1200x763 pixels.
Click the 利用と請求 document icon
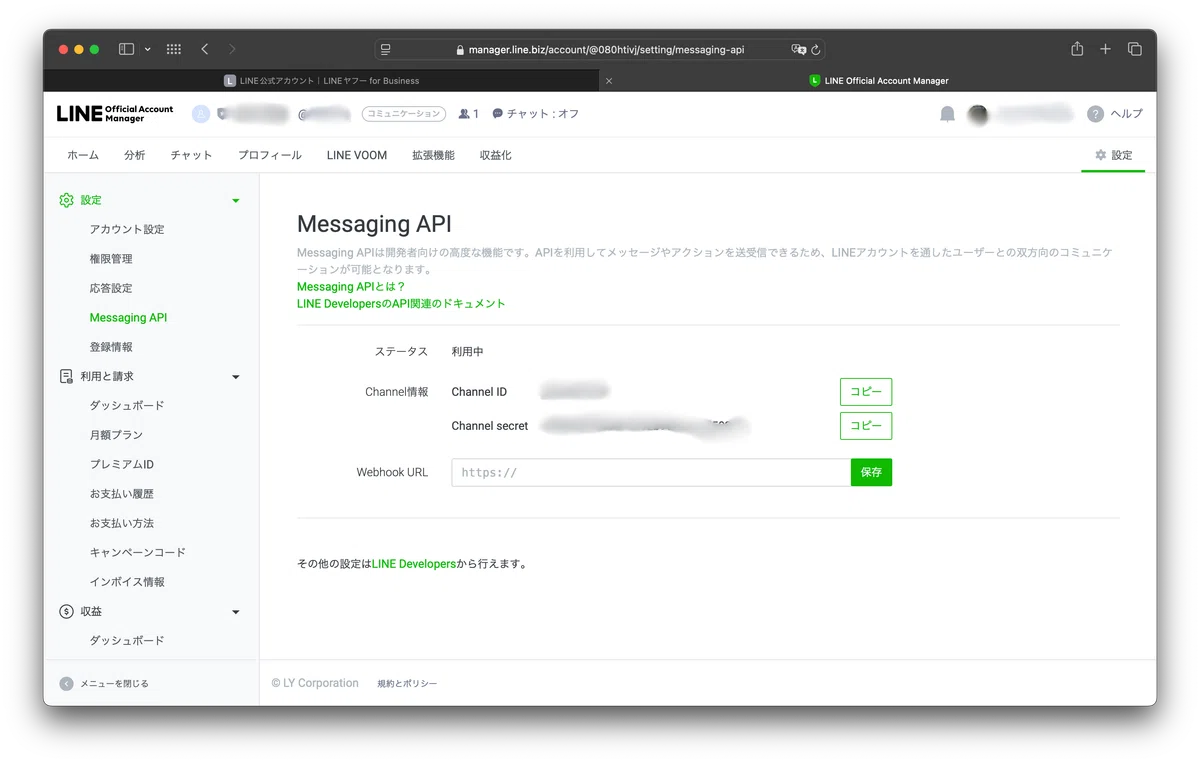point(66,376)
